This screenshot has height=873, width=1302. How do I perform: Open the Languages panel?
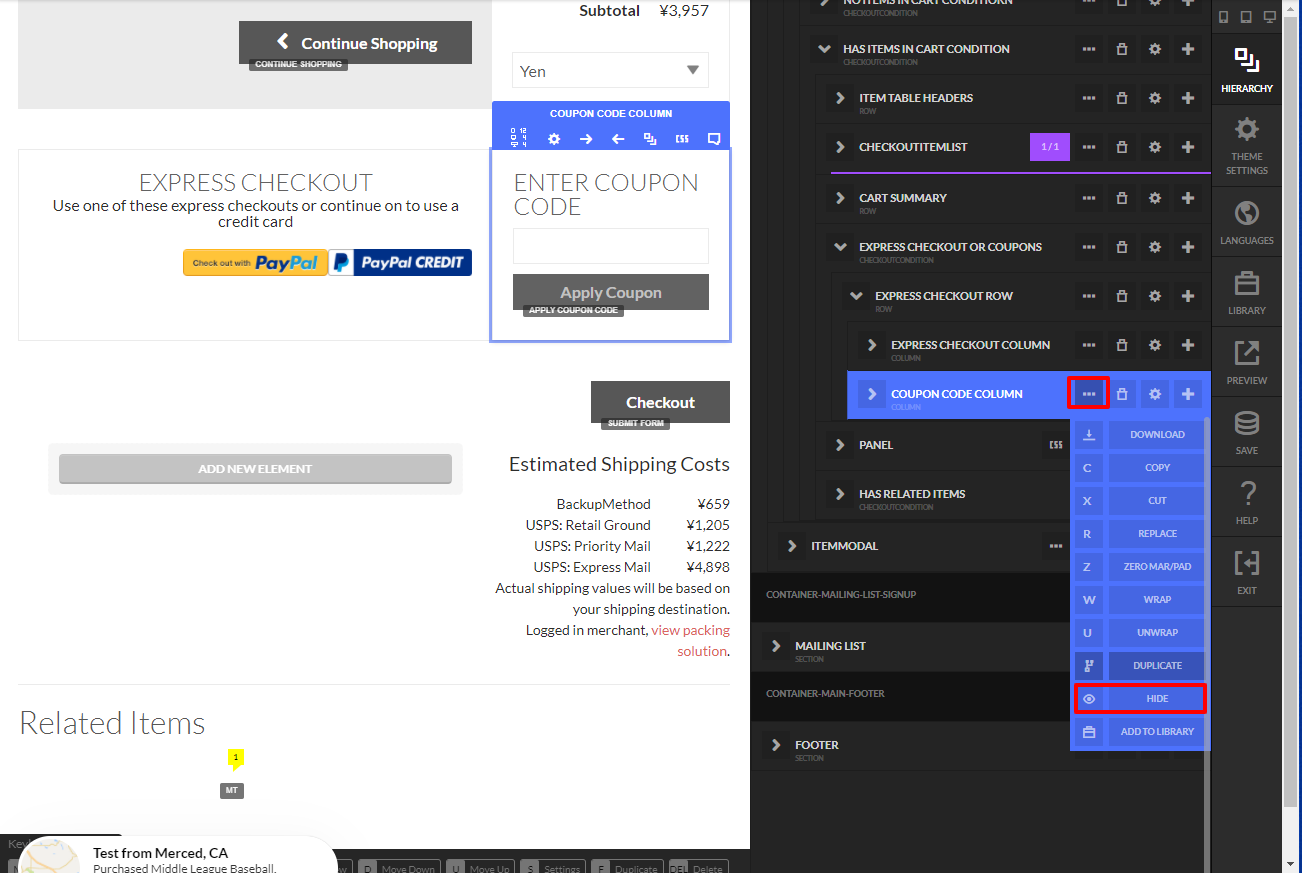pyautogui.click(x=1246, y=222)
